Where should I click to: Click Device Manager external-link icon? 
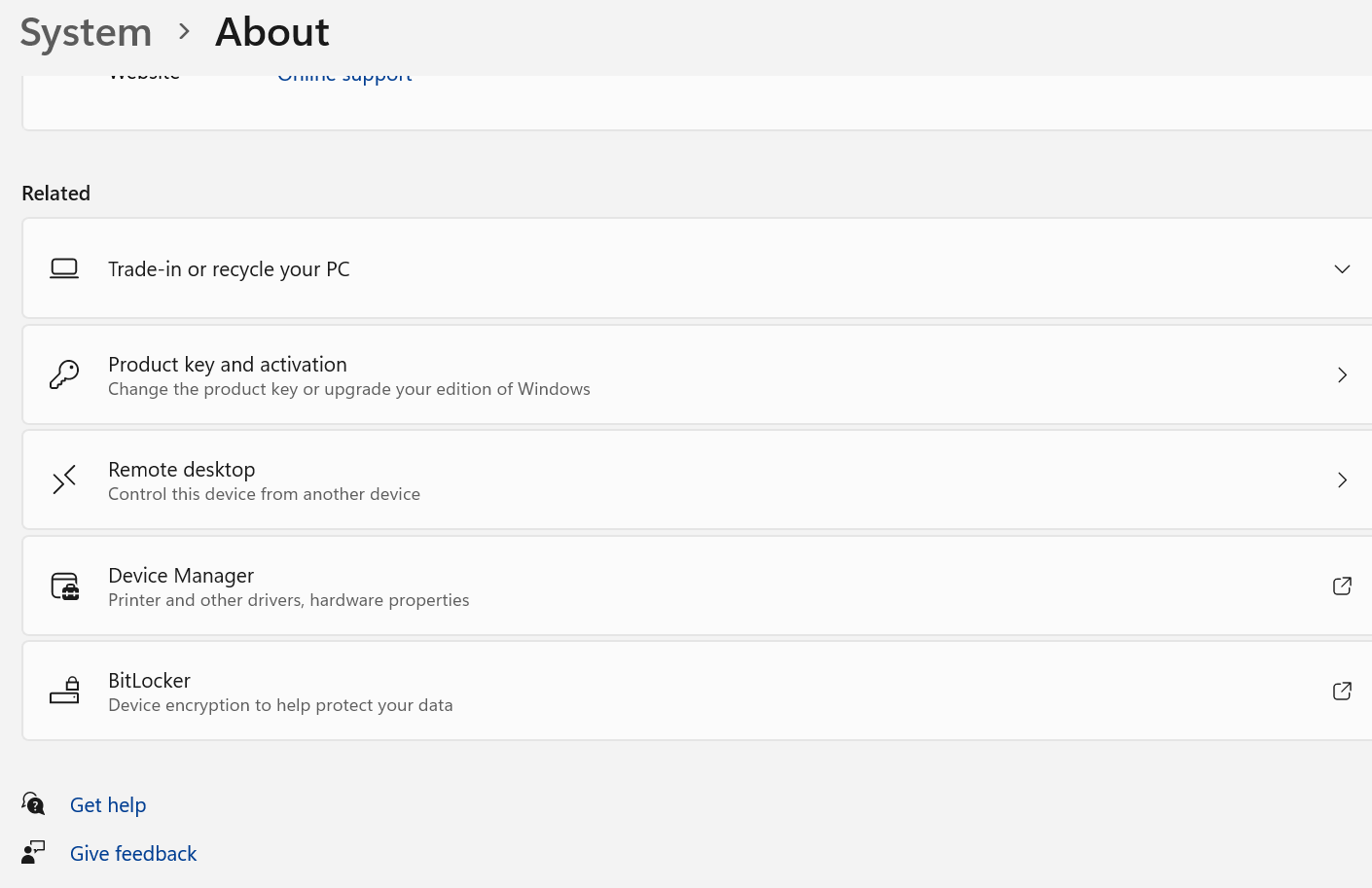1342,586
